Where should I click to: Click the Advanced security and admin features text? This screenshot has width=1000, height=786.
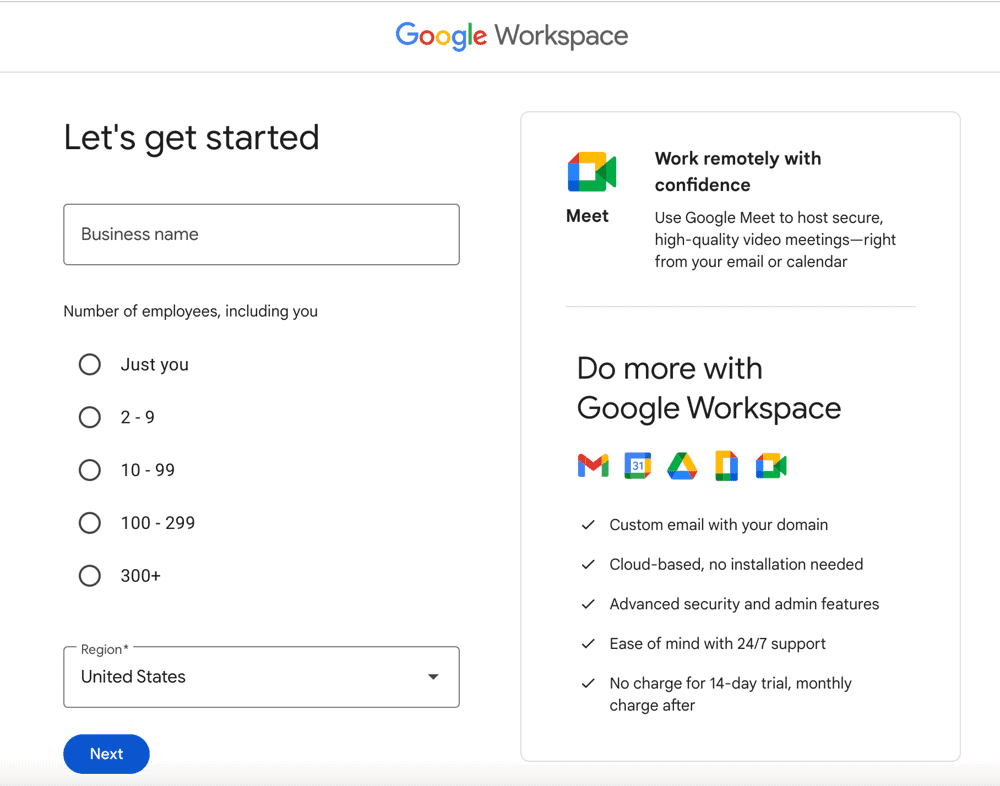click(x=744, y=604)
